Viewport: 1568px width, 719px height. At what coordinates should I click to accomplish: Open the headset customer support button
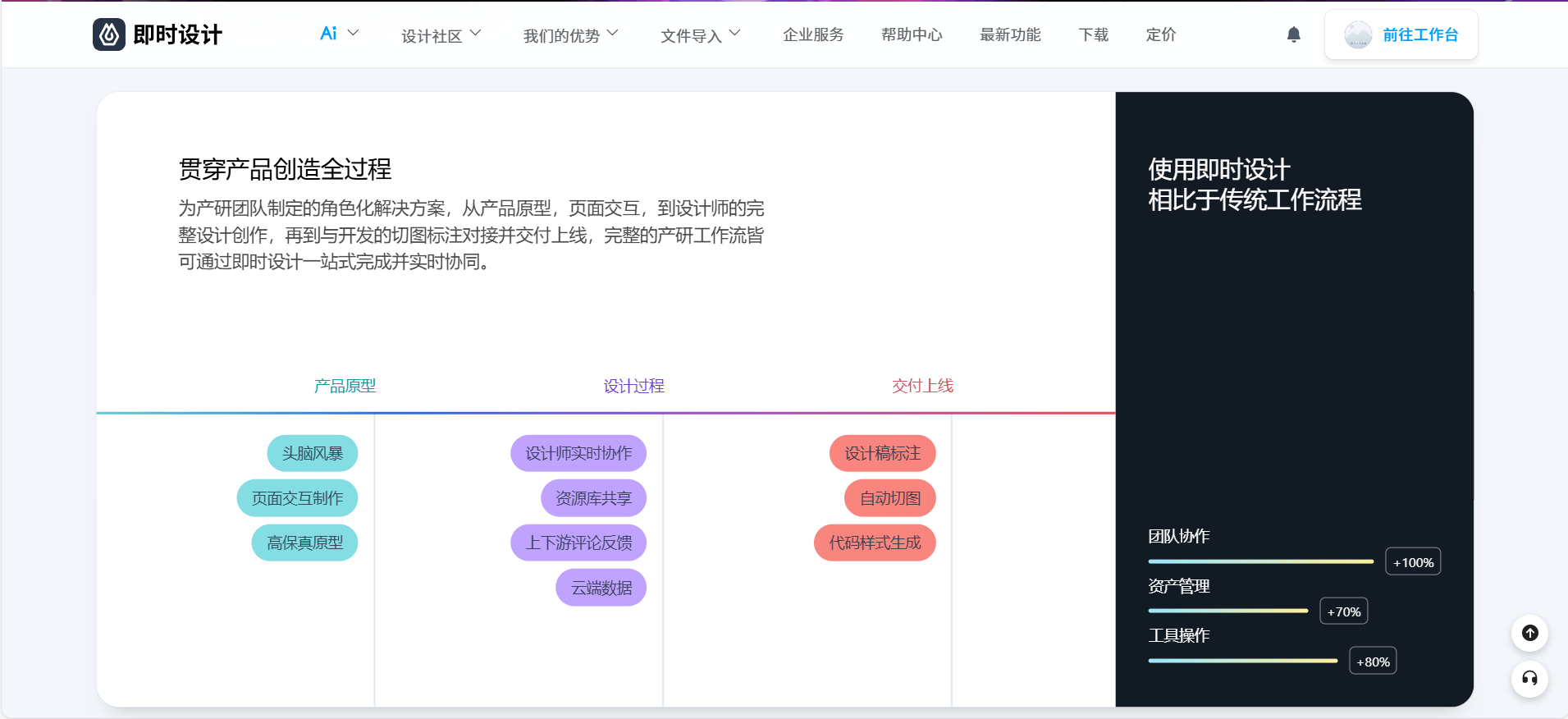pyautogui.click(x=1529, y=679)
